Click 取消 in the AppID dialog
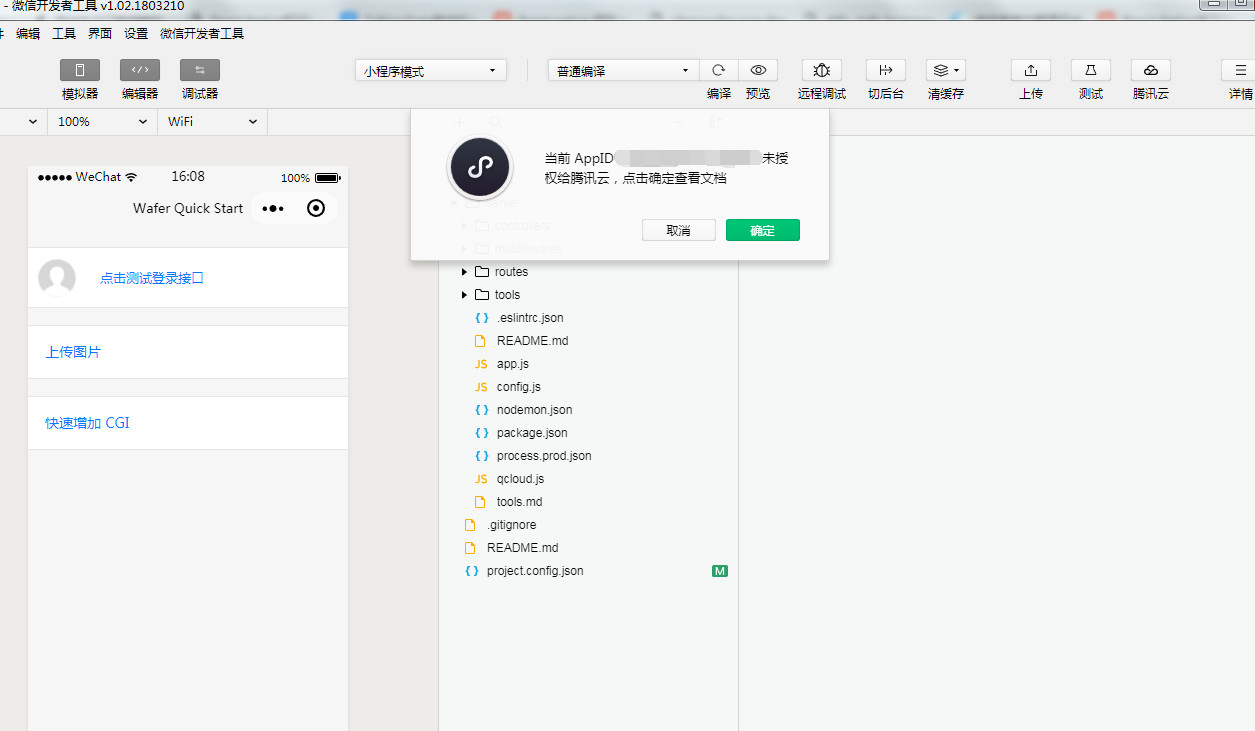 point(679,230)
